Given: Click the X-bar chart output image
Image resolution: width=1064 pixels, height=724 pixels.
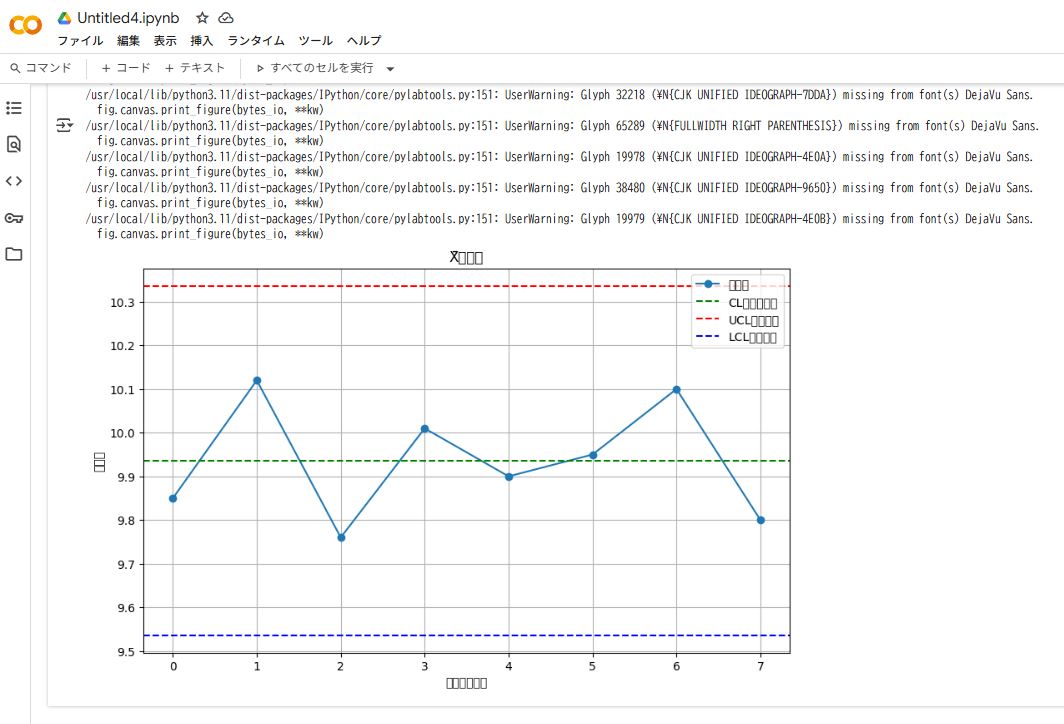Looking at the screenshot, I should pos(441,470).
